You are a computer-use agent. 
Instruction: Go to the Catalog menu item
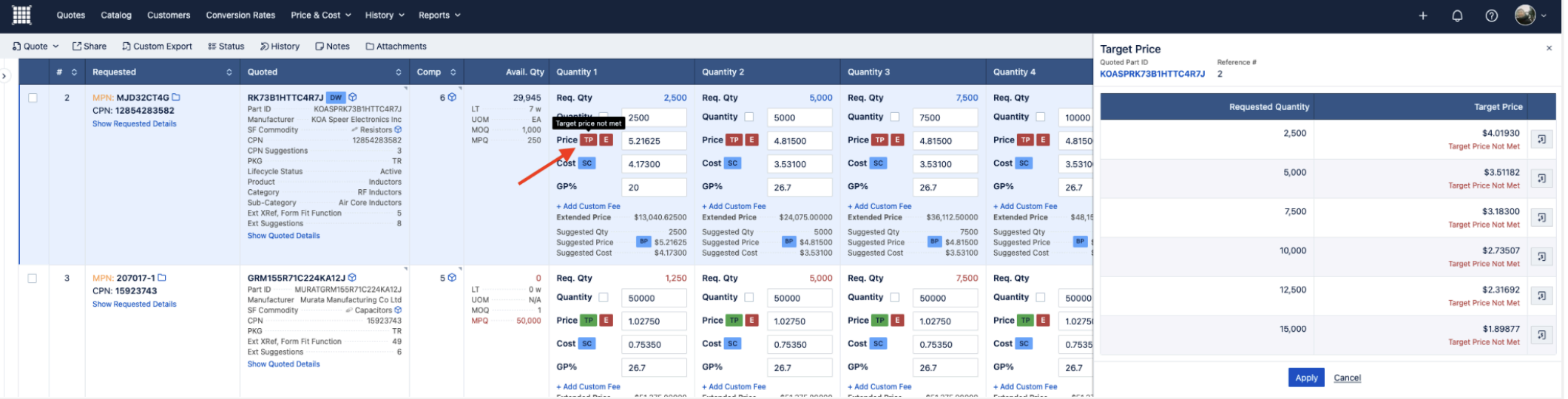116,15
